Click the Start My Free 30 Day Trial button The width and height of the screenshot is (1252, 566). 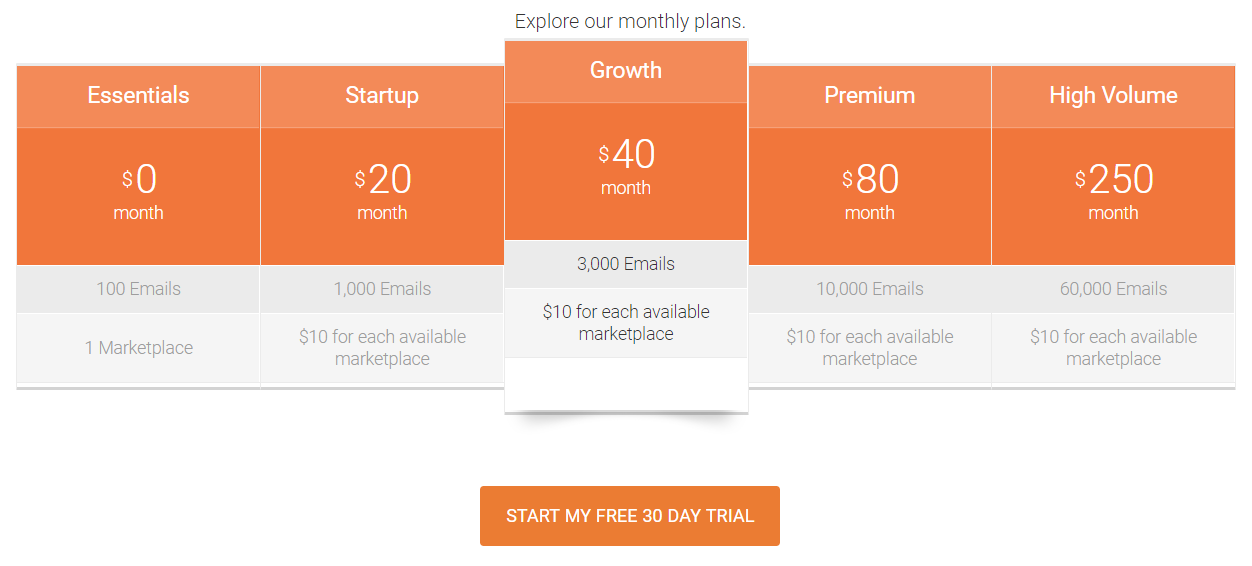coord(629,516)
